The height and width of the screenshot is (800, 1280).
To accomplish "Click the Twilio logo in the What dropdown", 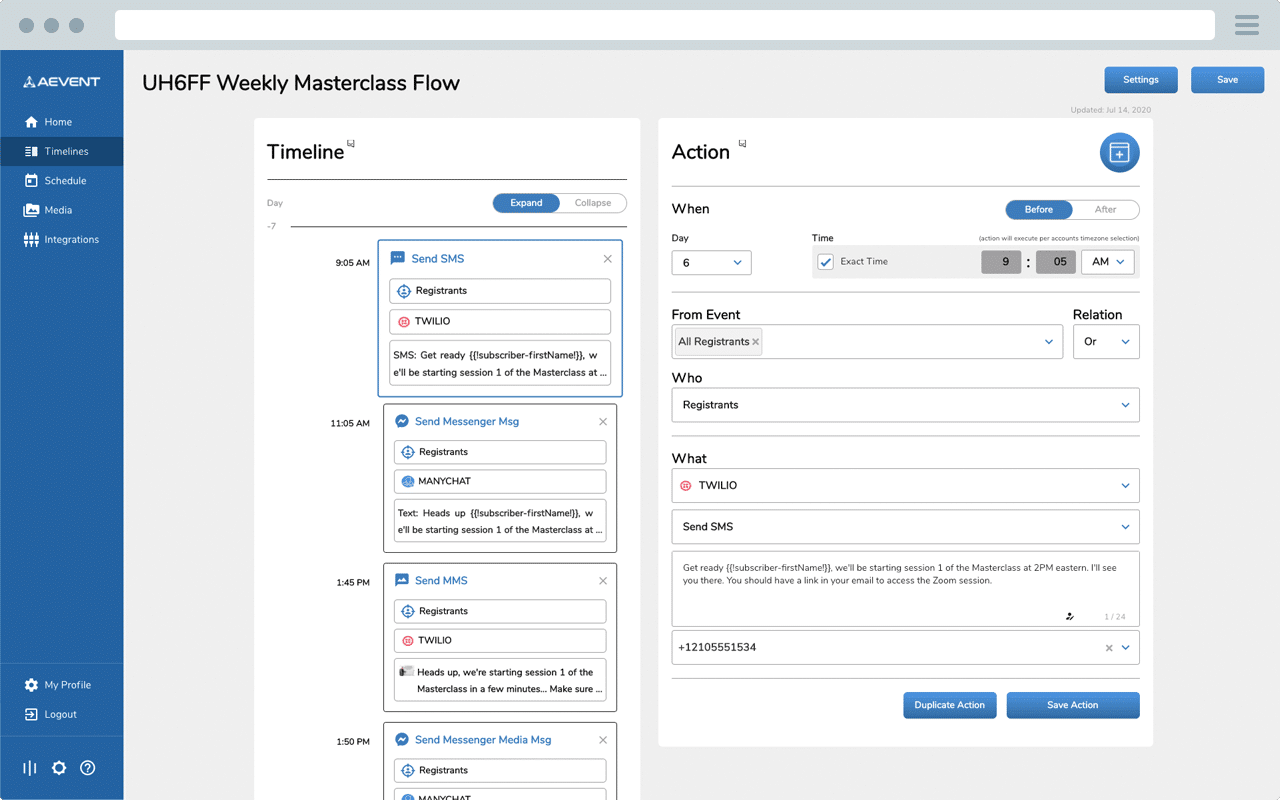I will [x=685, y=486].
